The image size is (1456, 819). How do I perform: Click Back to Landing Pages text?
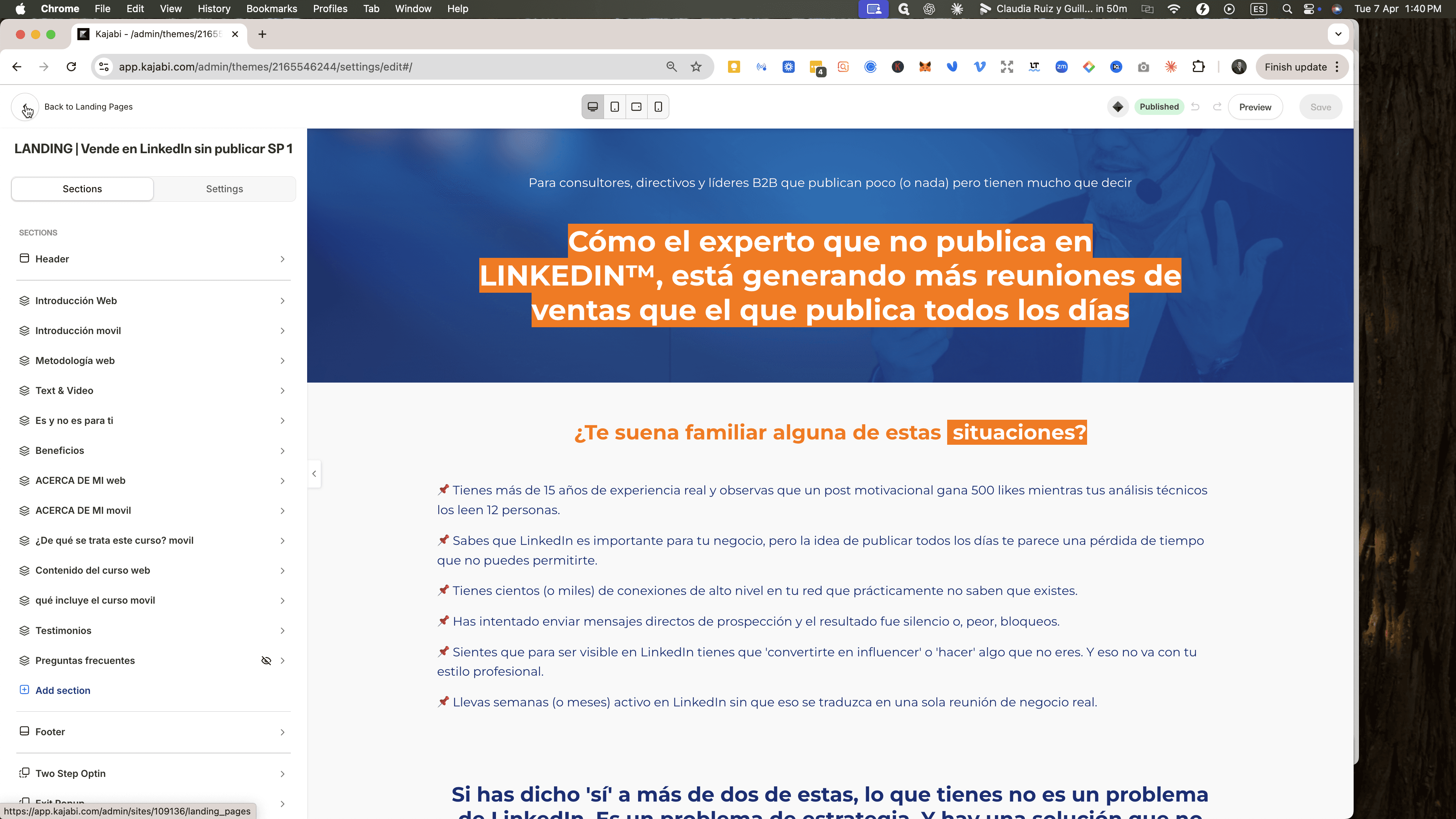click(x=89, y=107)
